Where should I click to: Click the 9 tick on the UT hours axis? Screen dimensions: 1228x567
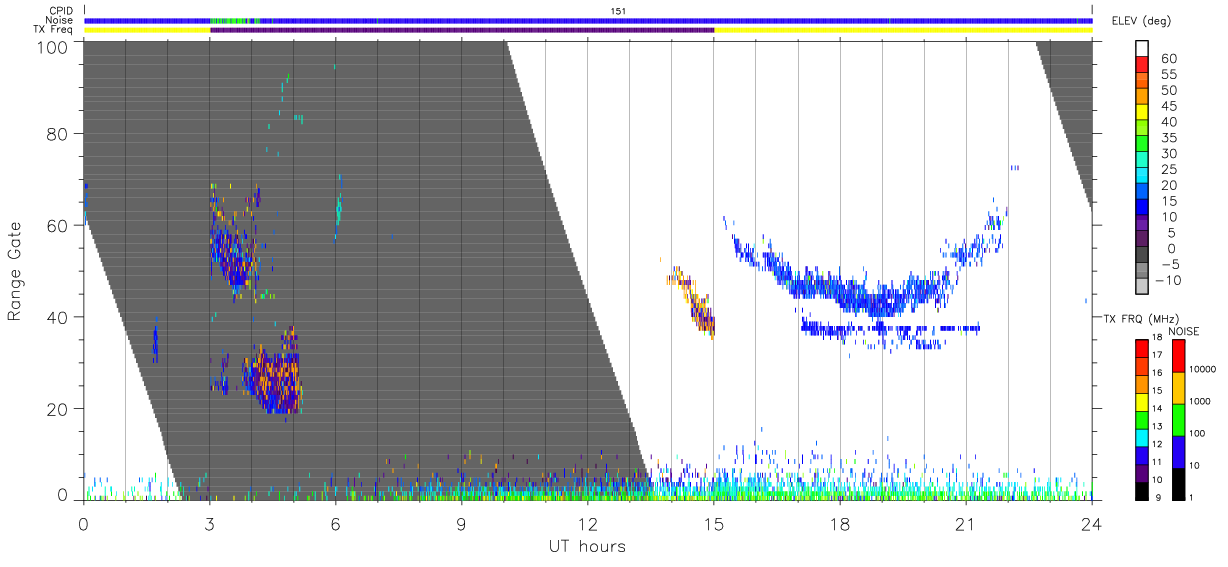tap(461, 522)
